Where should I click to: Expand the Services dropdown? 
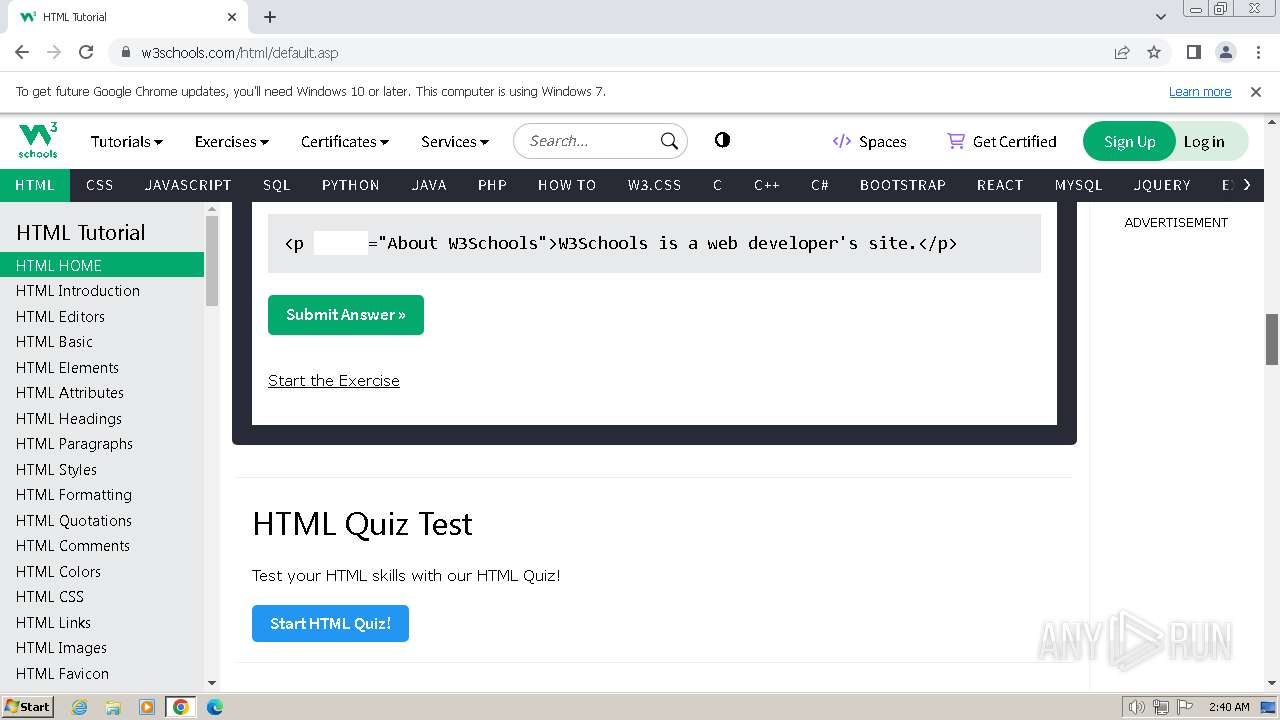click(x=455, y=141)
